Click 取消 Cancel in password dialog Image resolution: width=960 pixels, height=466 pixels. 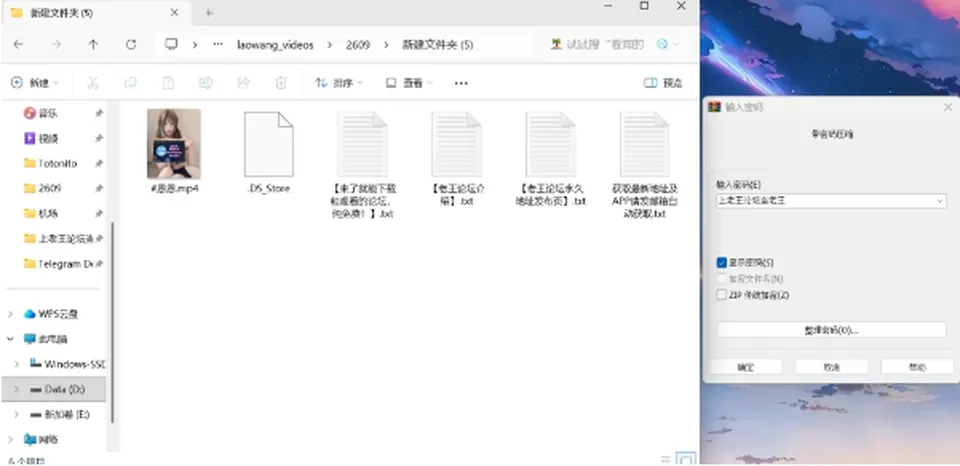(x=831, y=367)
